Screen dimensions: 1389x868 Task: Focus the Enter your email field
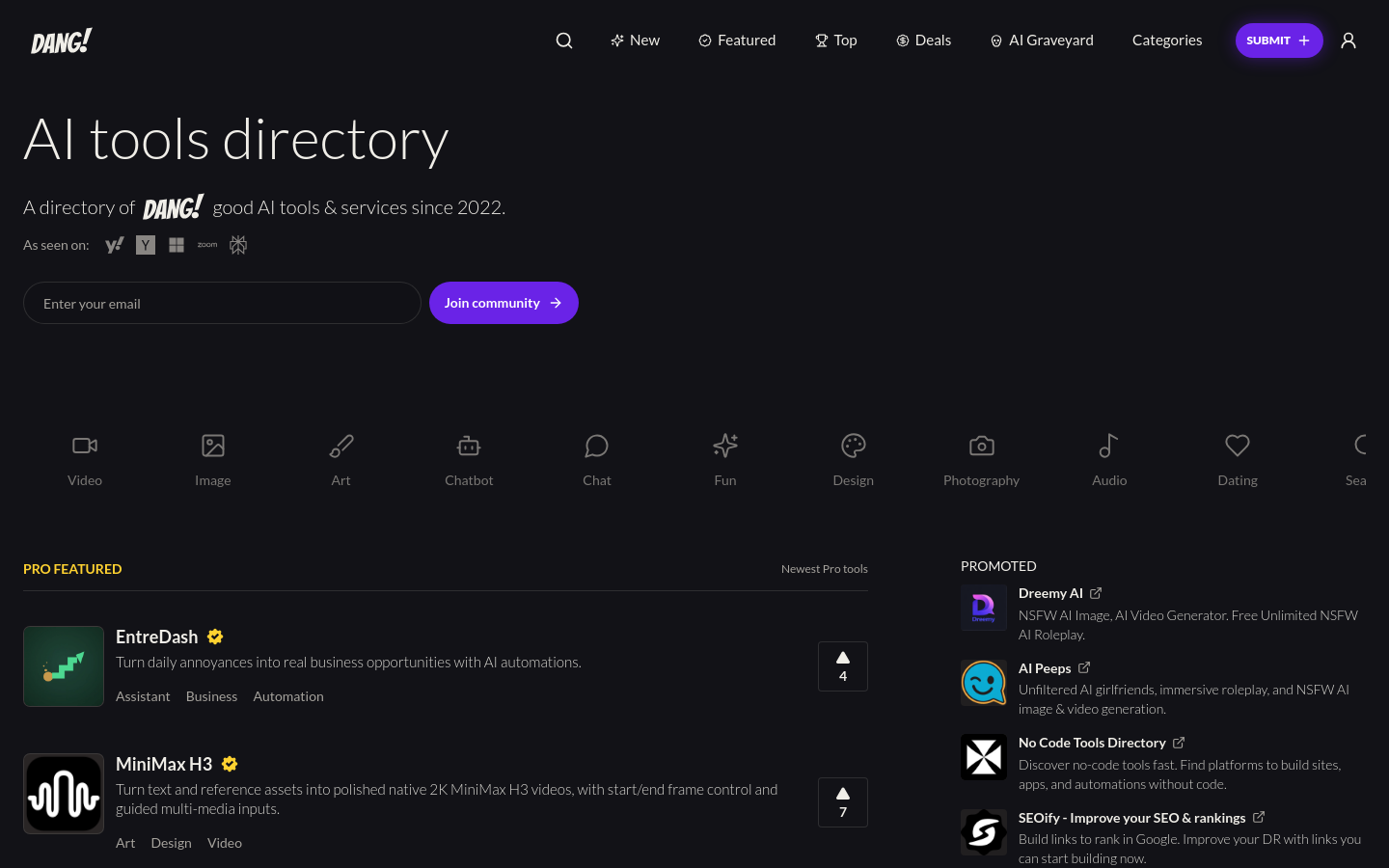click(222, 303)
